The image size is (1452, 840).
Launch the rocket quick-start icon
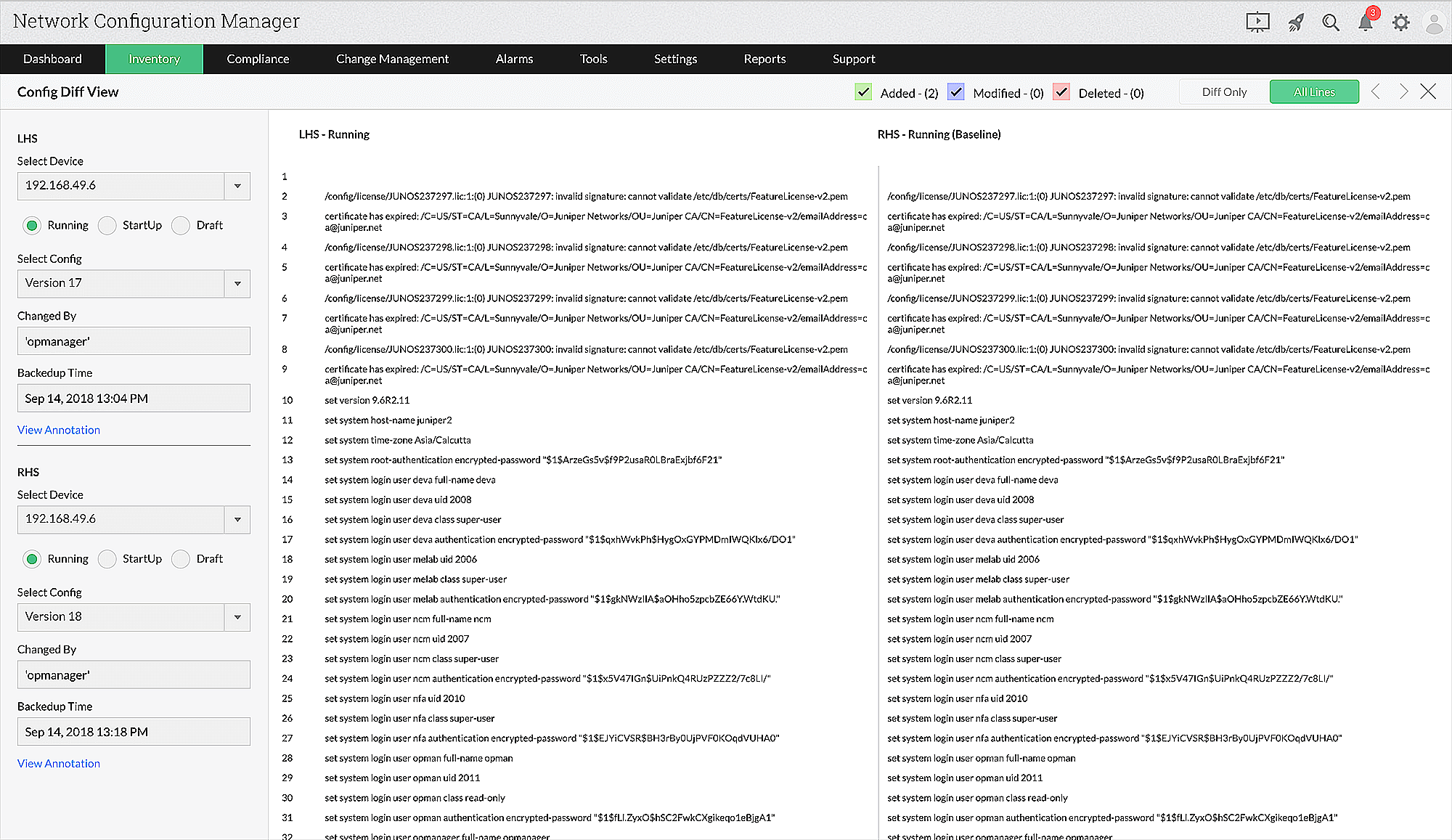(x=1297, y=22)
